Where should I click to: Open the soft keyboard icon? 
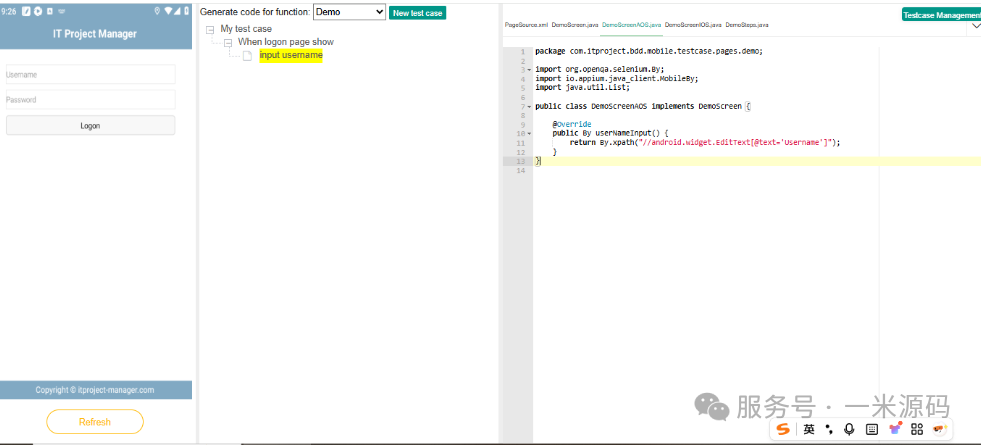[872, 429]
